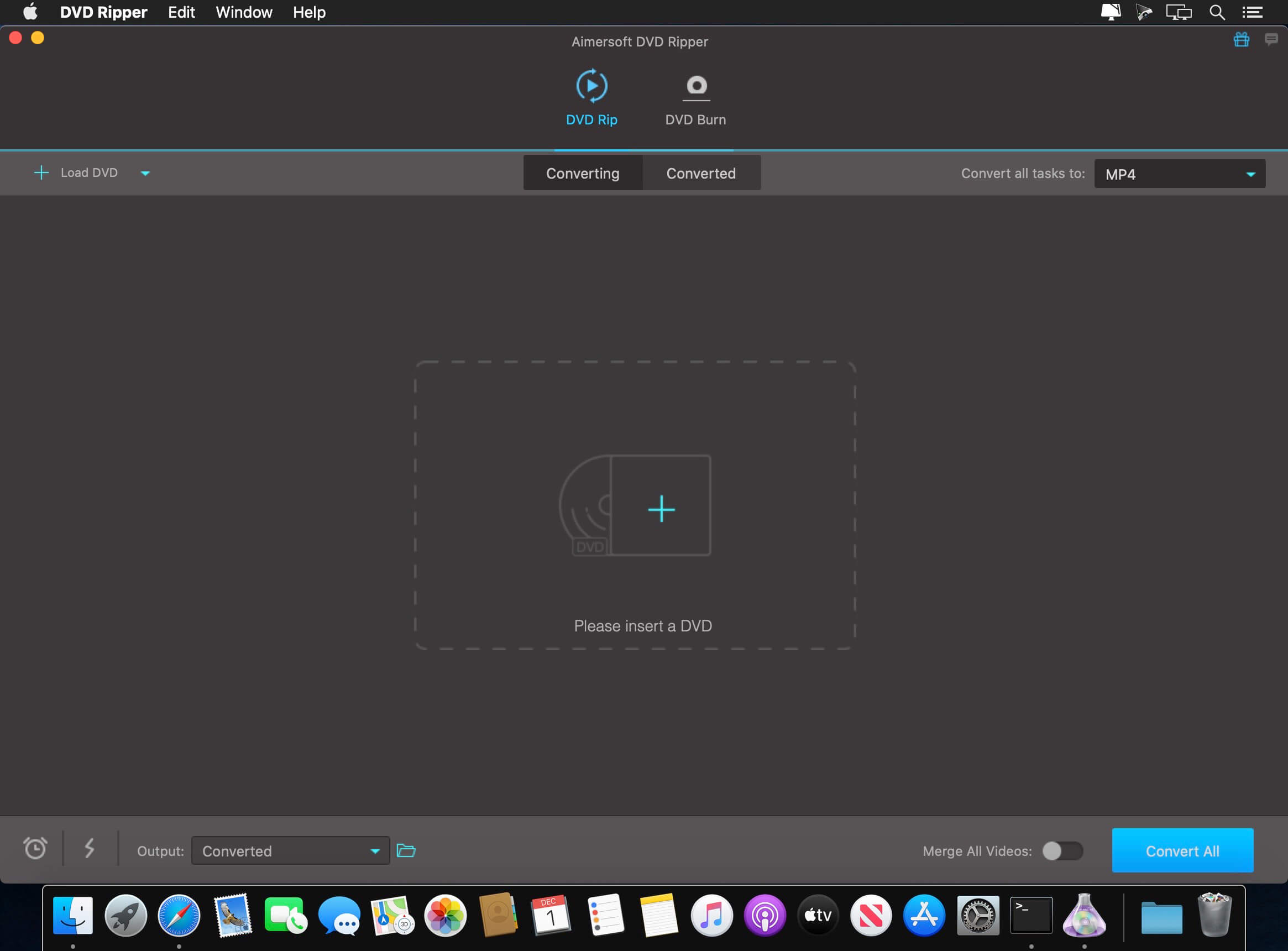Viewport: 1288px width, 951px height.
Task: Open Notification Center list icon
Action: [1252, 12]
